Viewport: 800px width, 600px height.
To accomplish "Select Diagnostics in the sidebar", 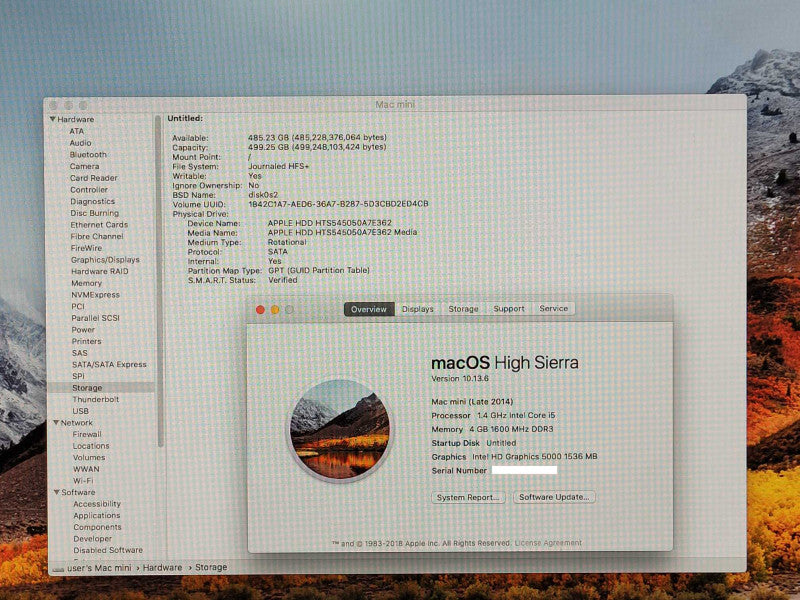I will pos(93,202).
